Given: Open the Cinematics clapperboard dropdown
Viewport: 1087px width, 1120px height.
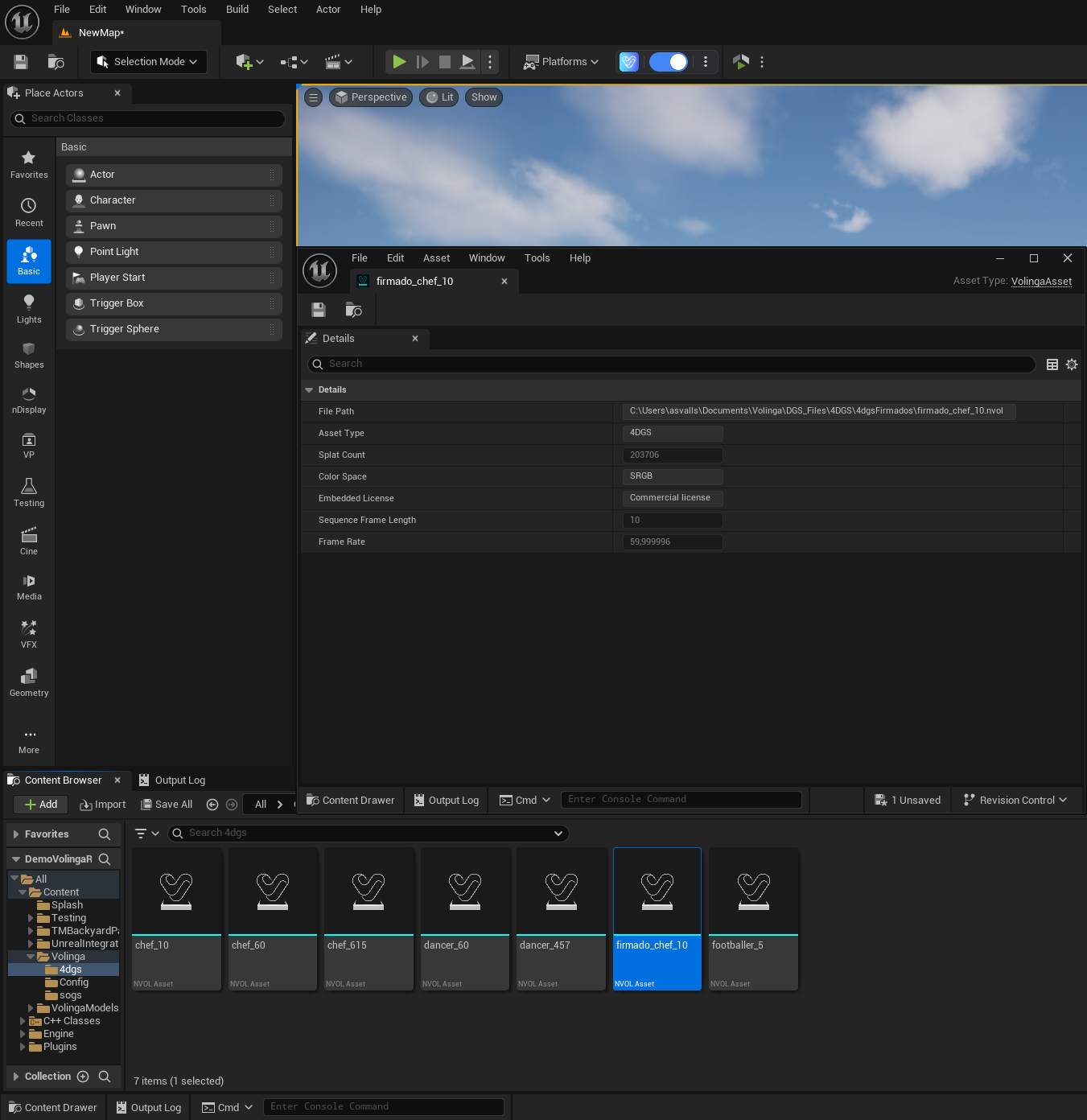Looking at the screenshot, I should 338,62.
